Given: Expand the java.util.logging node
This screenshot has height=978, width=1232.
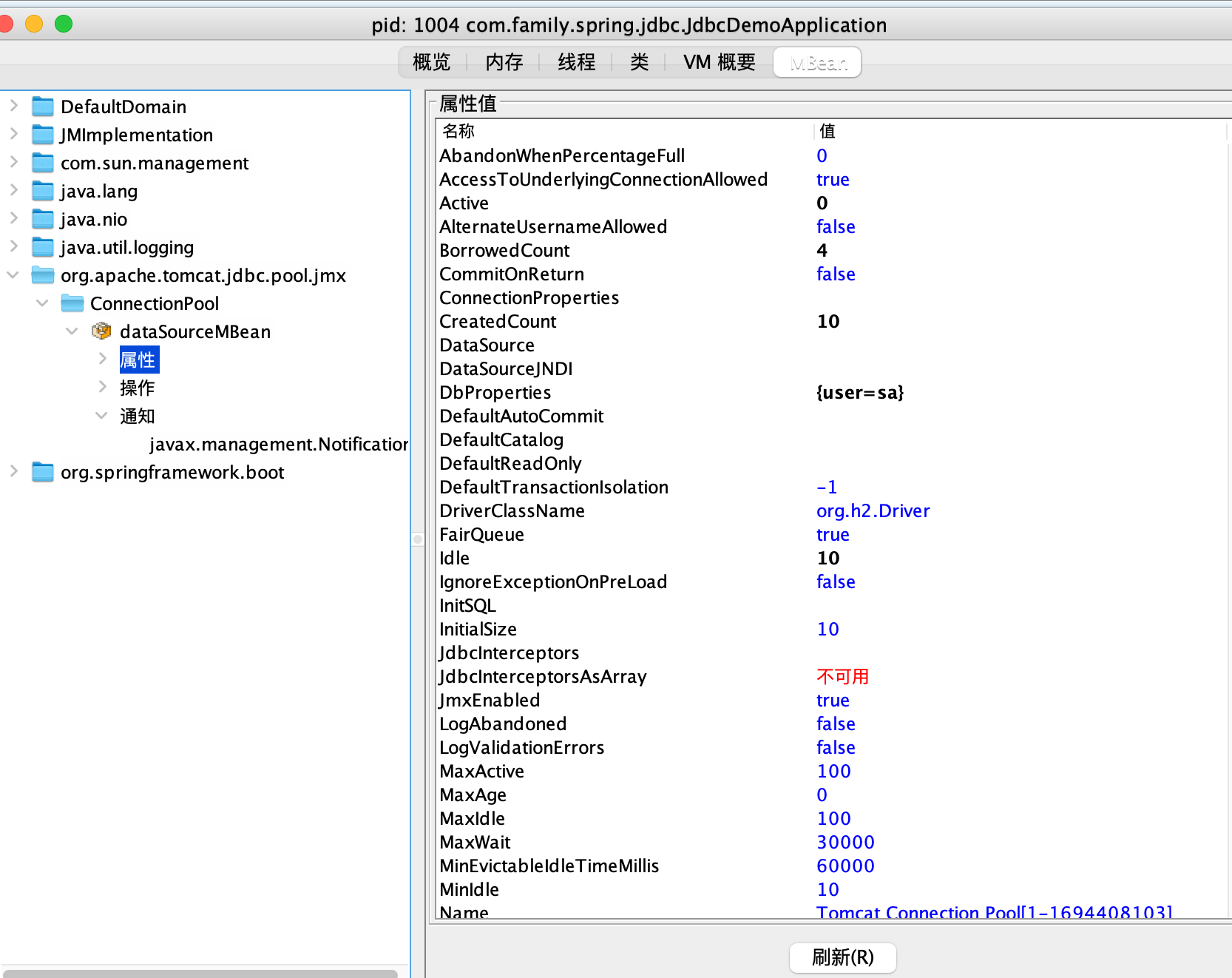Looking at the screenshot, I should click(13, 246).
